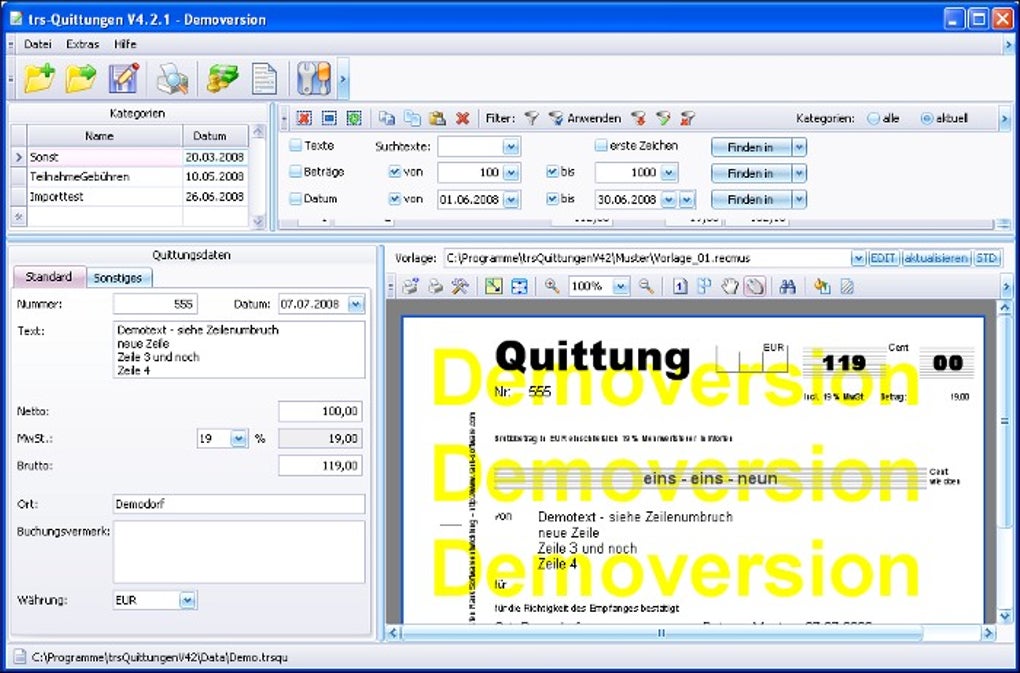The width and height of the screenshot is (1020, 673).
Task: Open the dropdown of the 100 amount field
Action: click(511, 173)
